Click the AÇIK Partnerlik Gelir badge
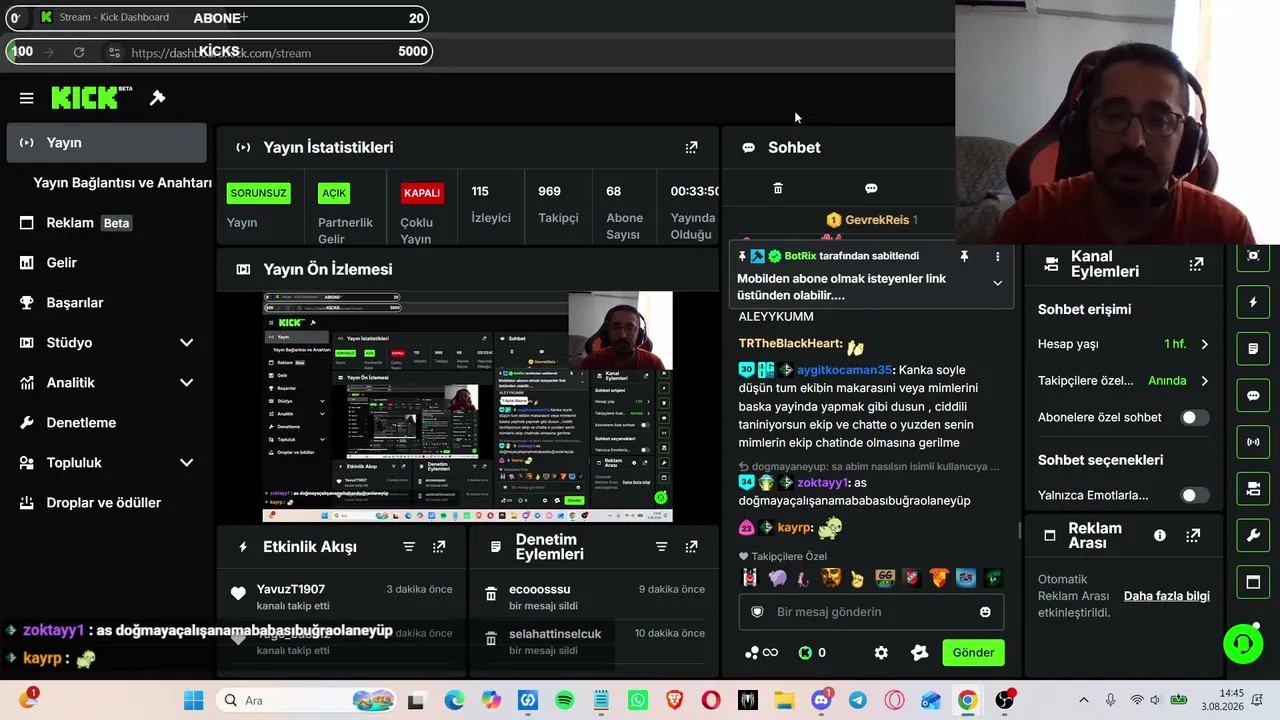The image size is (1280, 720). coord(334,193)
